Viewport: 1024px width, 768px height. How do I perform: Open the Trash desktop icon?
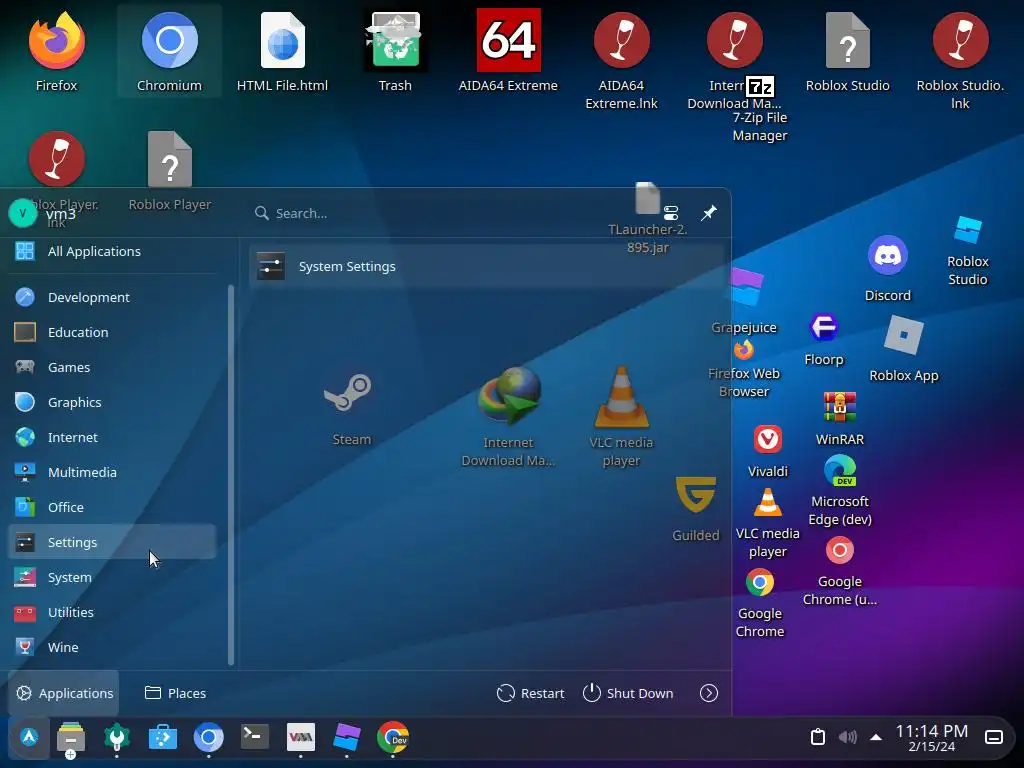(x=395, y=41)
